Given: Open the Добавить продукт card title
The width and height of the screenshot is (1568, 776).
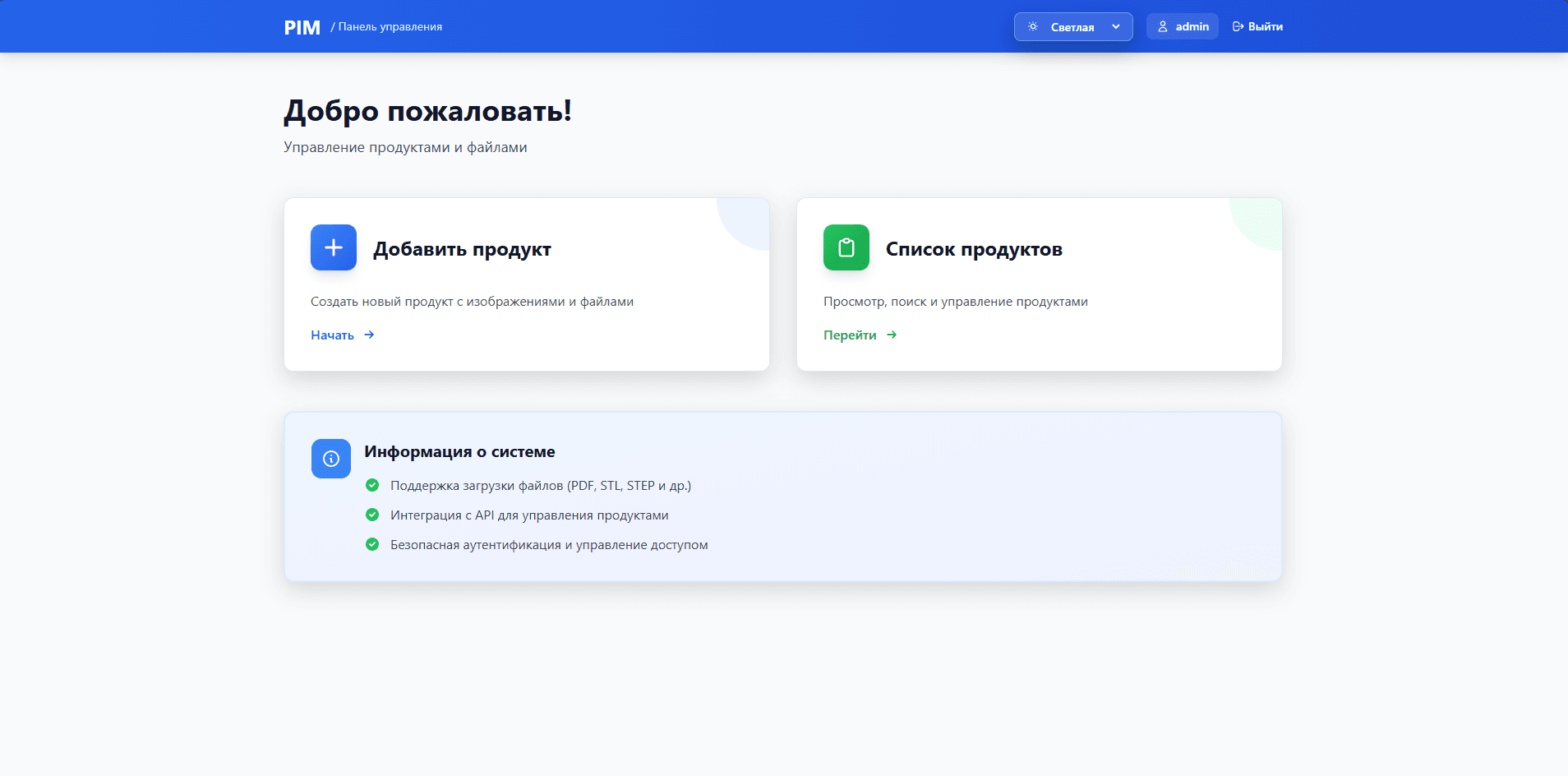Looking at the screenshot, I should 462,249.
